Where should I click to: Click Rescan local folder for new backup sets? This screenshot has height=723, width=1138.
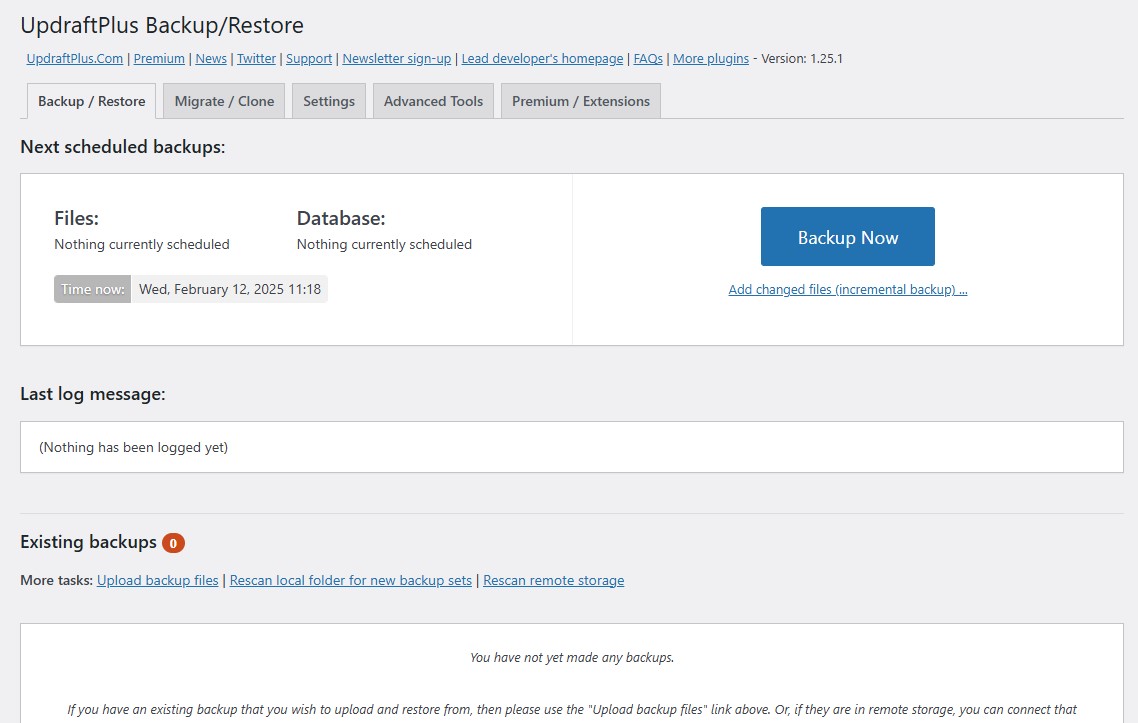351,581
